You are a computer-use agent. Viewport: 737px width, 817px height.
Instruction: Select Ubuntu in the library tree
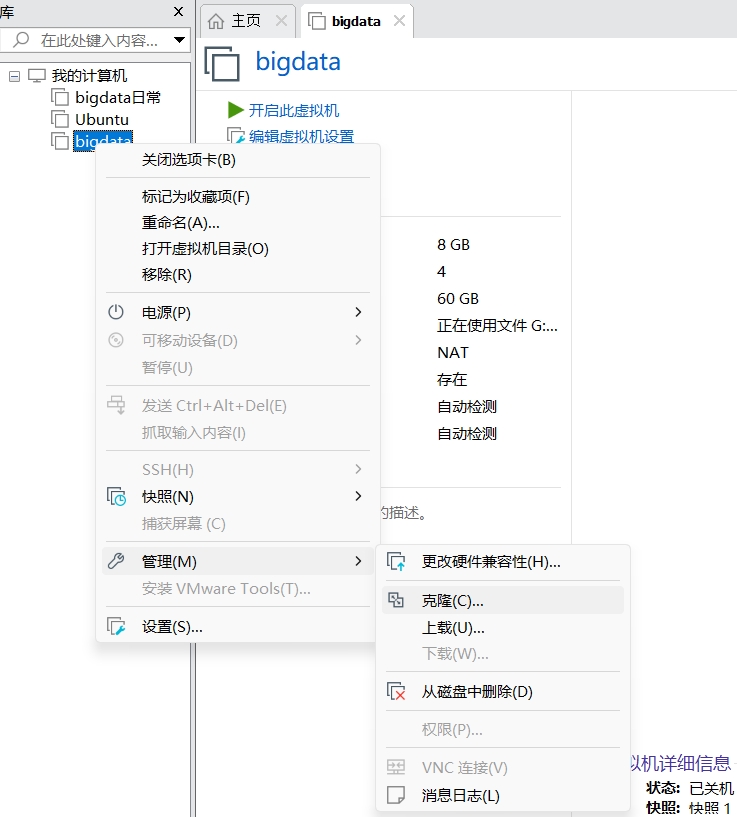click(x=102, y=119)
